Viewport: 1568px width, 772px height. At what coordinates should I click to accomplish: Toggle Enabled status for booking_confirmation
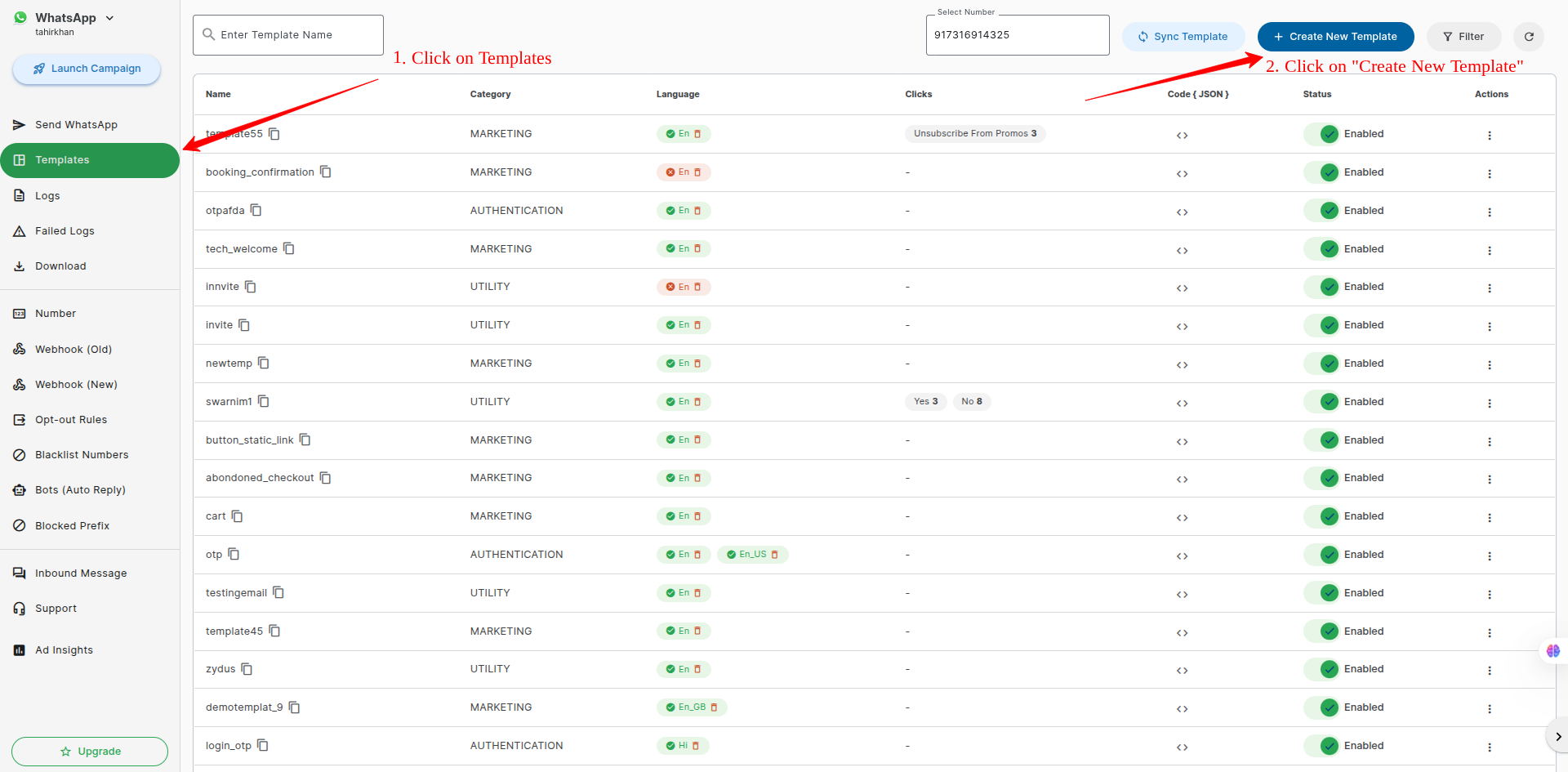click(x=1322, y=172)
